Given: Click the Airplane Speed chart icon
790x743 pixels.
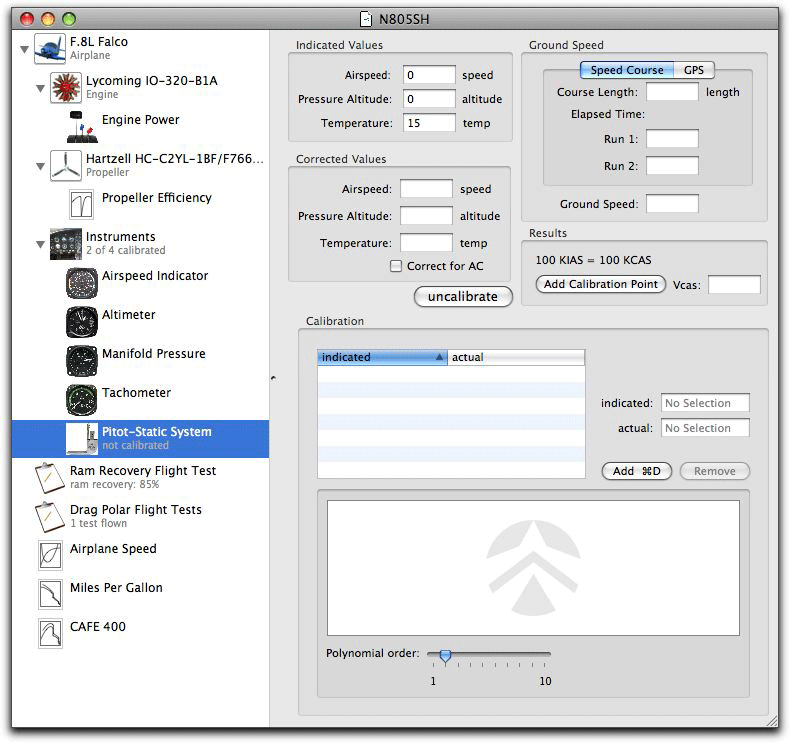Looking at the screenshot, I should click(x=50, y=555).
